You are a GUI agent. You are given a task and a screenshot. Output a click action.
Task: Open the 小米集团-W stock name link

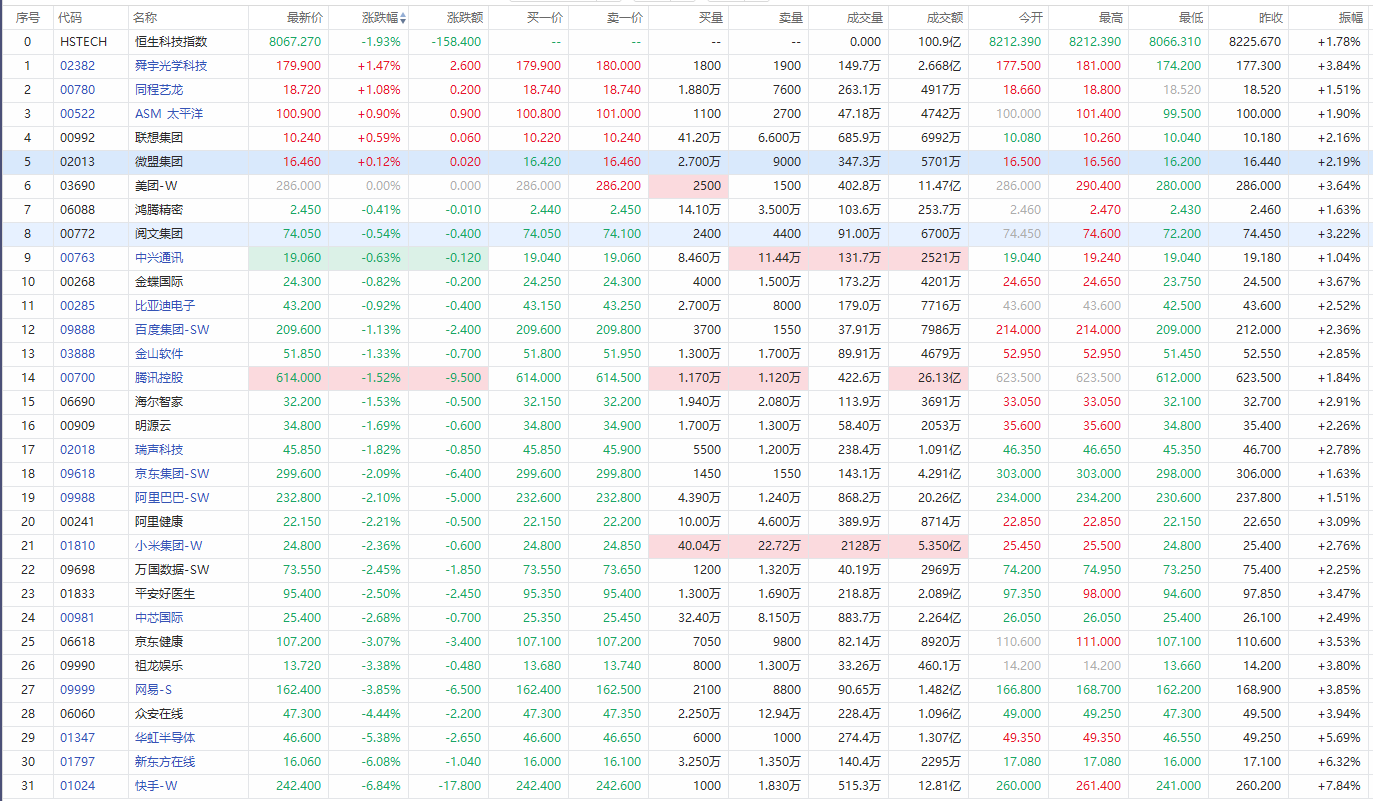click(x=169, y=546)
